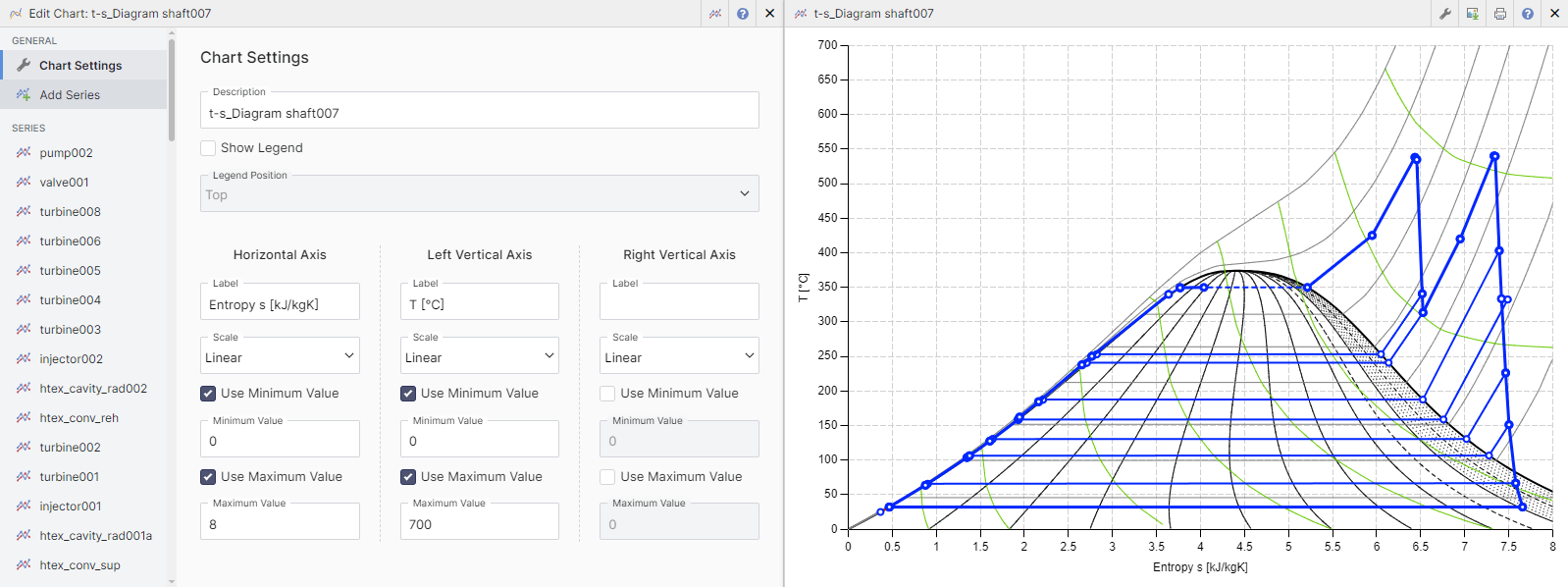
Task: Click the series icon beside turbine008
Action: point(24,212)
